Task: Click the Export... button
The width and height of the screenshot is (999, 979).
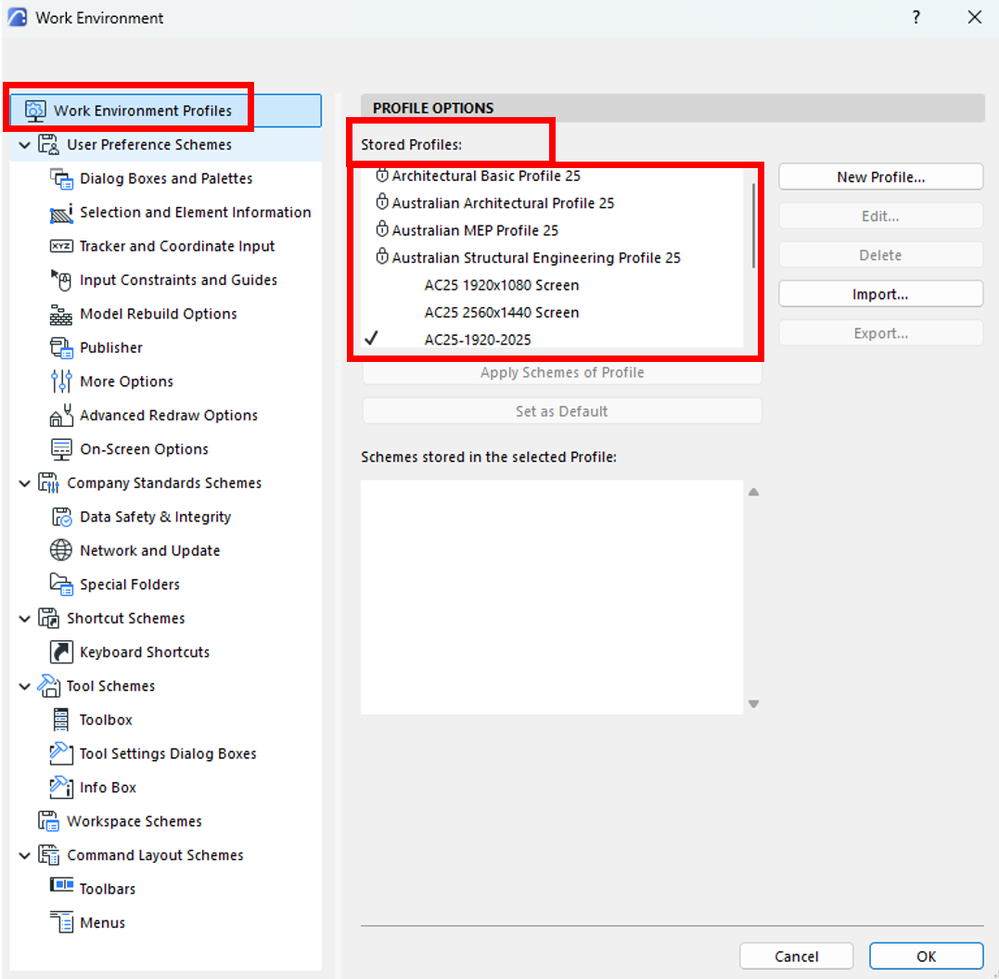Action: [880, 333]
